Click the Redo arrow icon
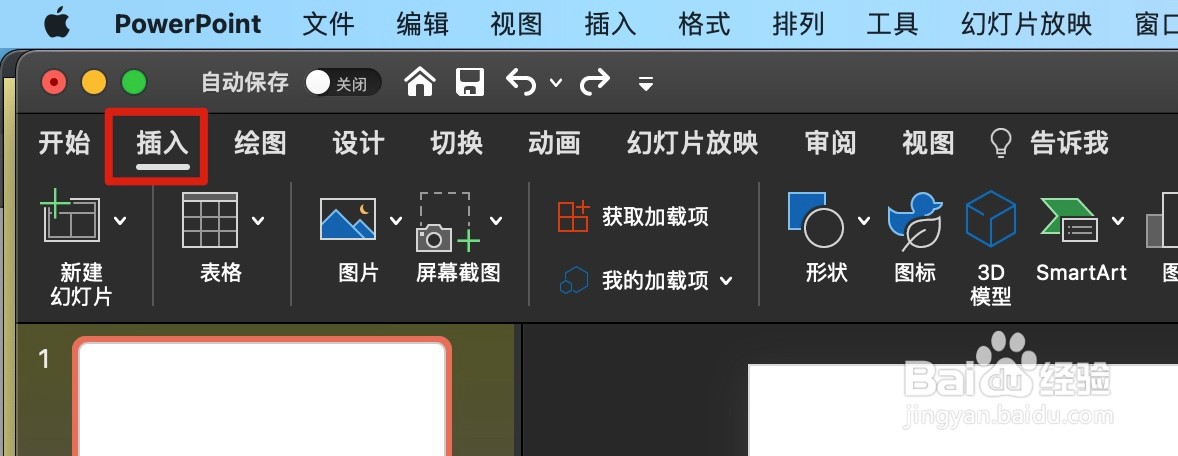 [594, 82]
